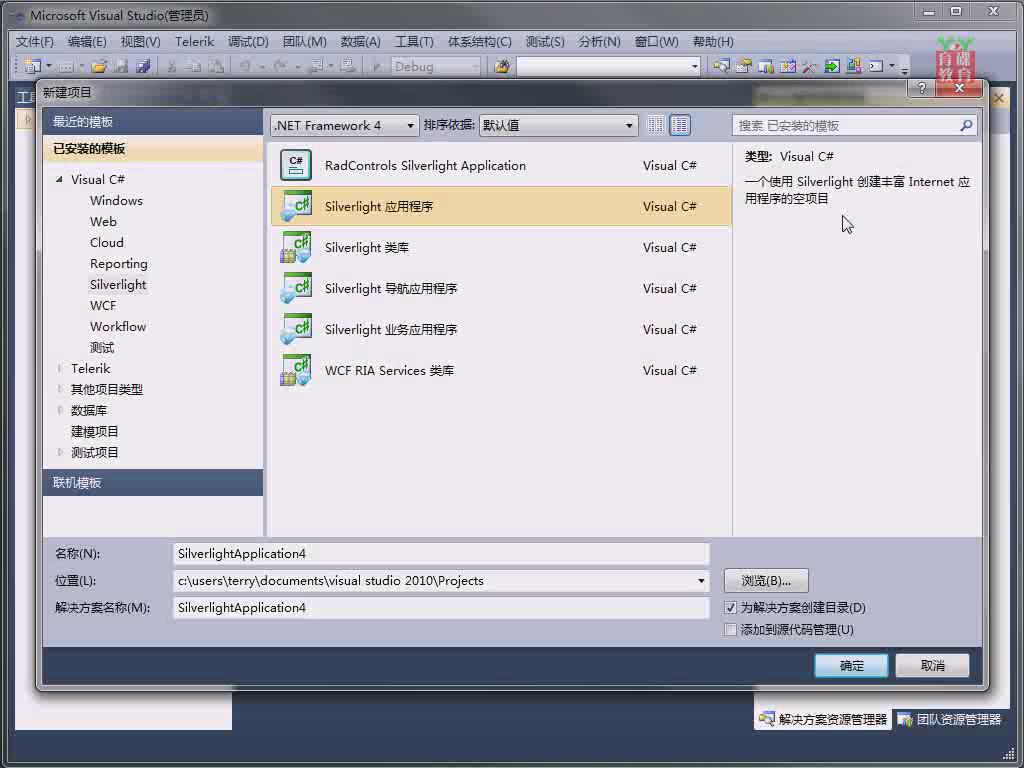
Task: Select the Silverlight tree item
Action: click(118, 285)
